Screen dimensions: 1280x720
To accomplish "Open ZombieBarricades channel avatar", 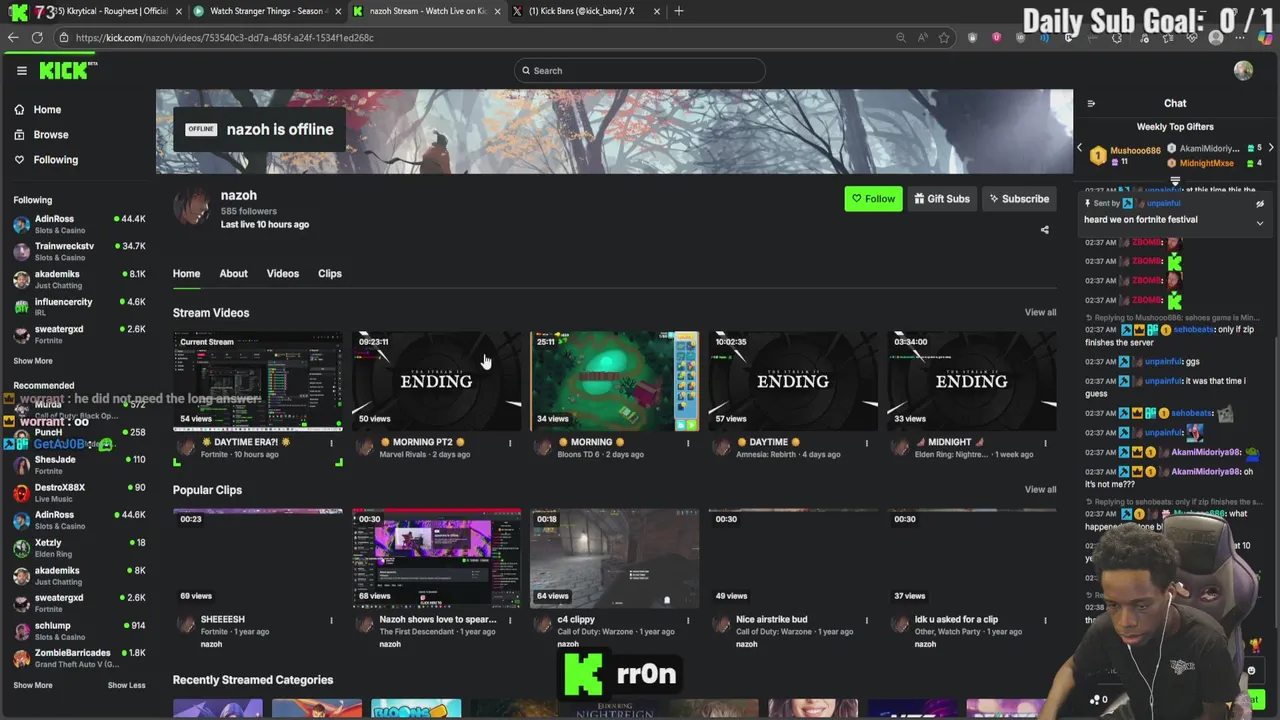I will click(21, 658).
